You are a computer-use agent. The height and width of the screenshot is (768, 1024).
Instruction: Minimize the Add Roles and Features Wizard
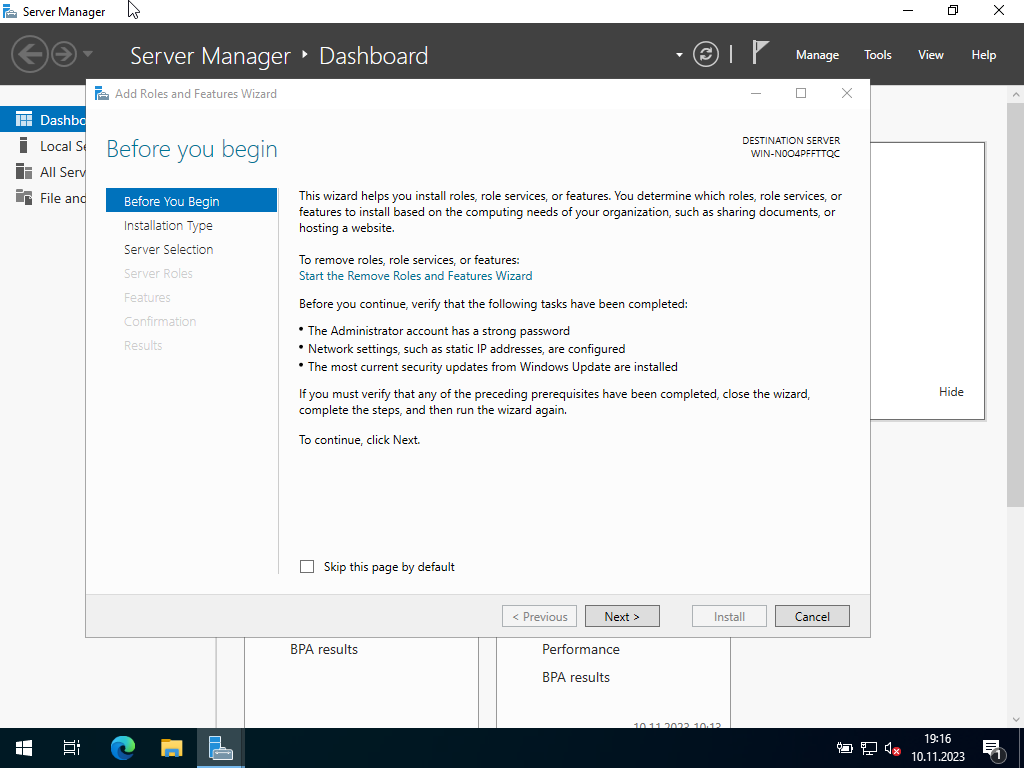(756, 93)
